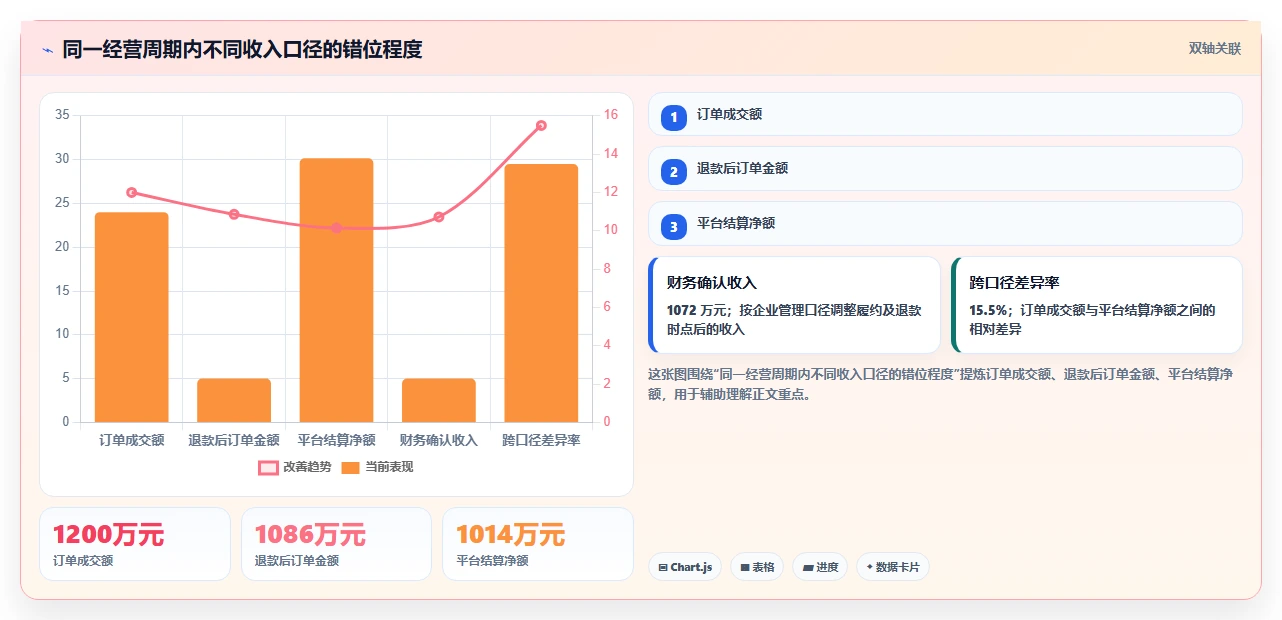
Task: Toggle the 当前表现 legend entry
Action: coord(377,467)
